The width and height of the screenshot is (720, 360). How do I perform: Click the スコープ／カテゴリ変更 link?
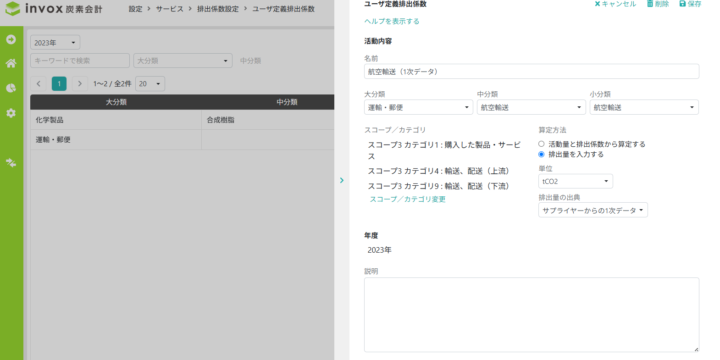click(408, 199)
